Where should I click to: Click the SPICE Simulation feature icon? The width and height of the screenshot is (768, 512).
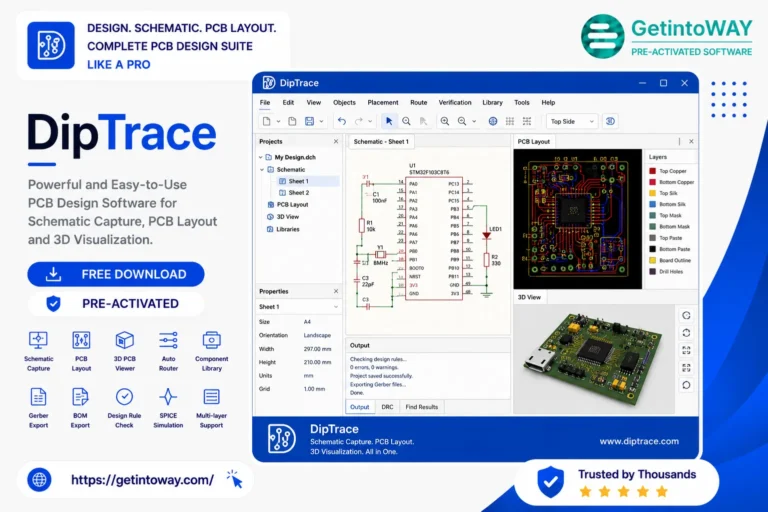(168, 397)
